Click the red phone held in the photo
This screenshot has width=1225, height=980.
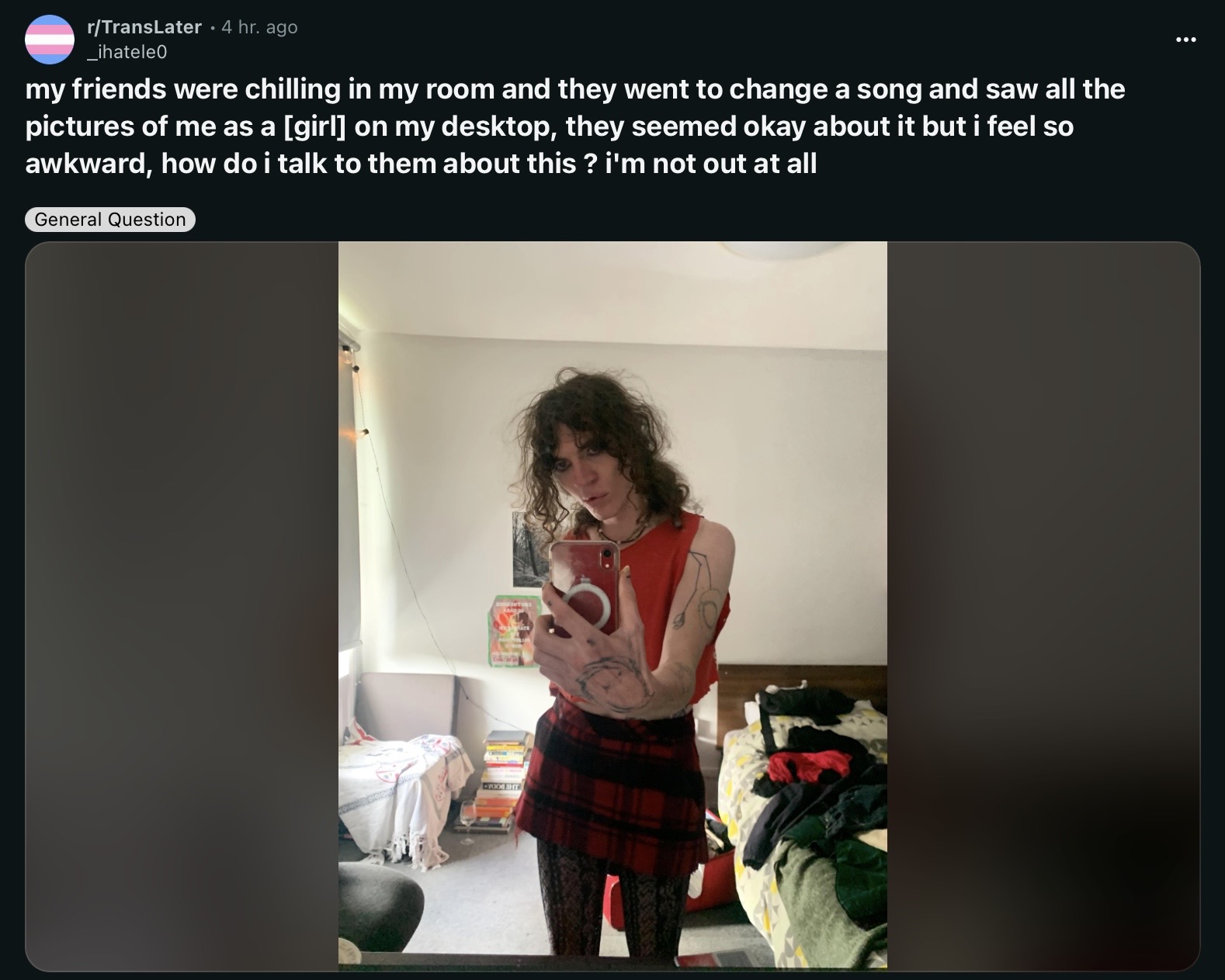coord(584,586)
